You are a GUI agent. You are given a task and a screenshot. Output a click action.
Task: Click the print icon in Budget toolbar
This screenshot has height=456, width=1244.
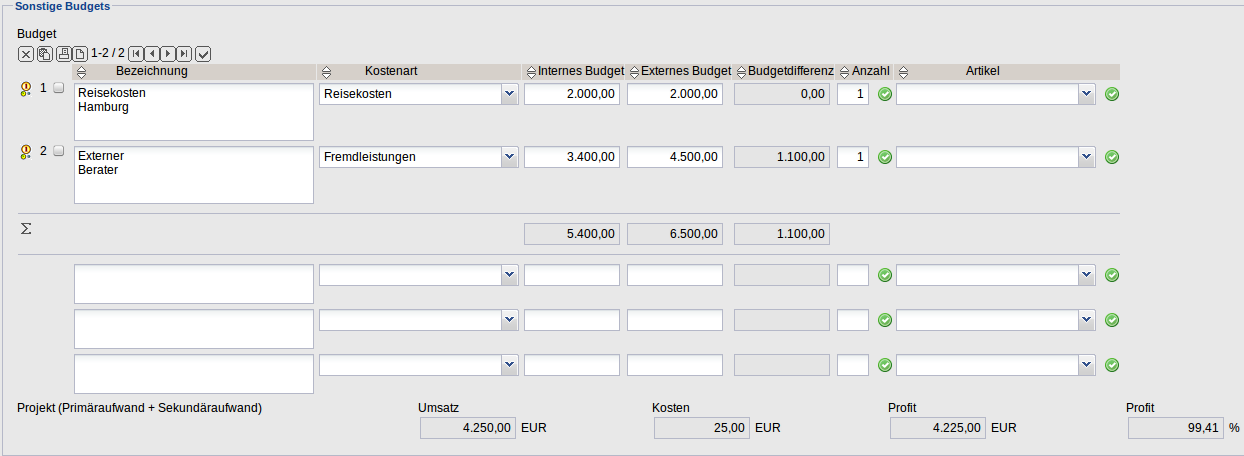tap(63, 53)
